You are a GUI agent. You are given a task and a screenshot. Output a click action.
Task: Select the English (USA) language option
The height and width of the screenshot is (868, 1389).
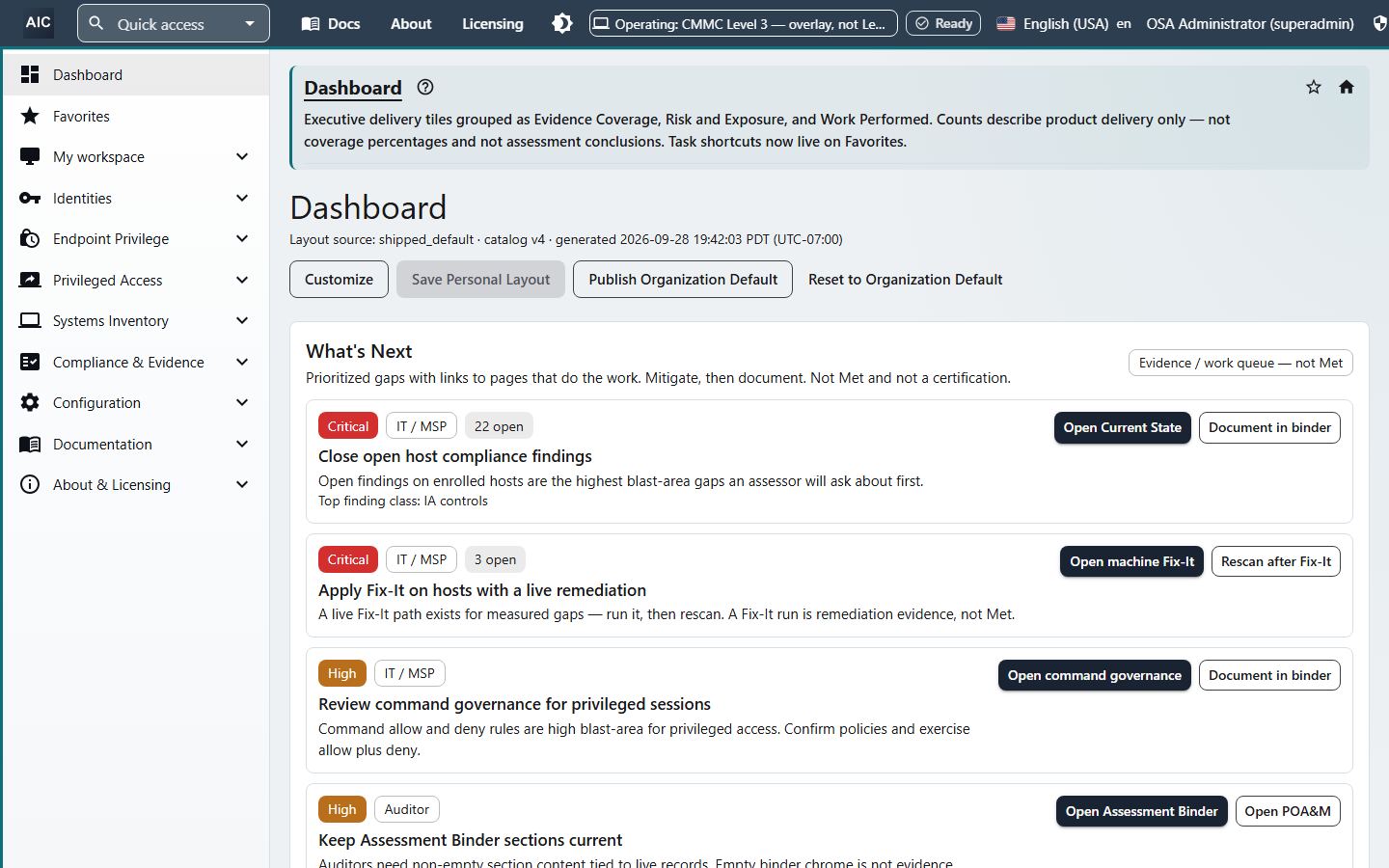click(1064, 23)
